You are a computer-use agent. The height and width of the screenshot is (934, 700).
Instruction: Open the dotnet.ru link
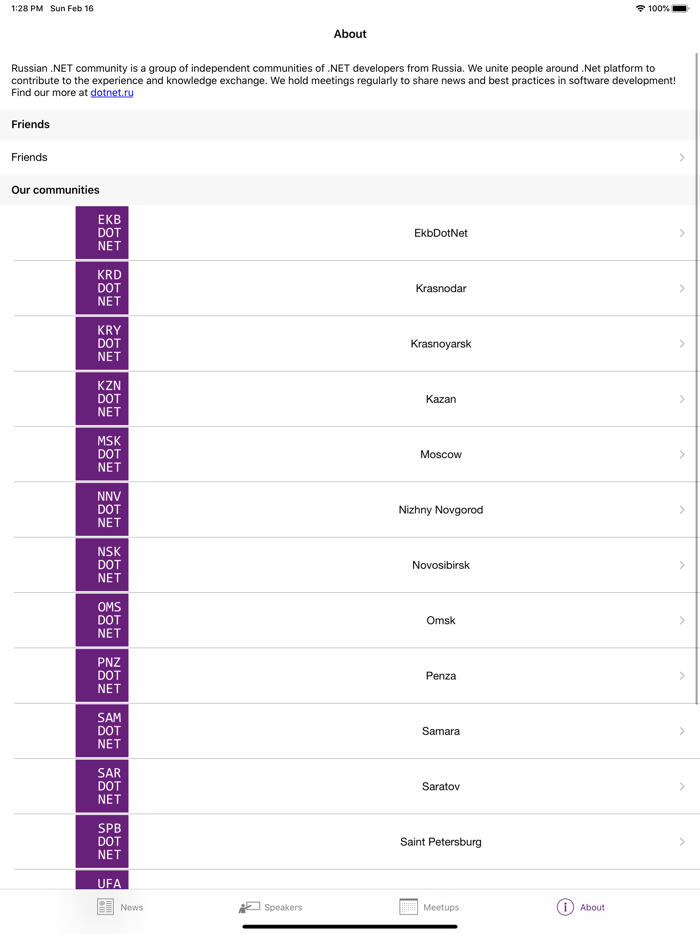[112, 93]
